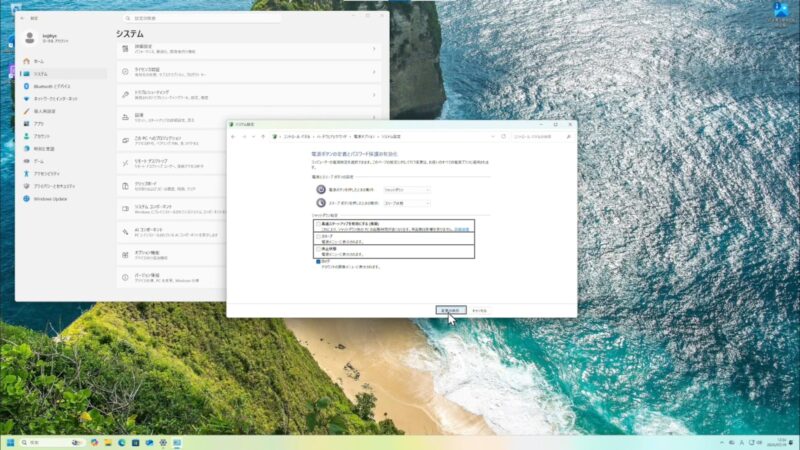Screen dimensions: 800x450
Task: Open Microsoft Edge from the taskbar
Action: click(122, 442)
